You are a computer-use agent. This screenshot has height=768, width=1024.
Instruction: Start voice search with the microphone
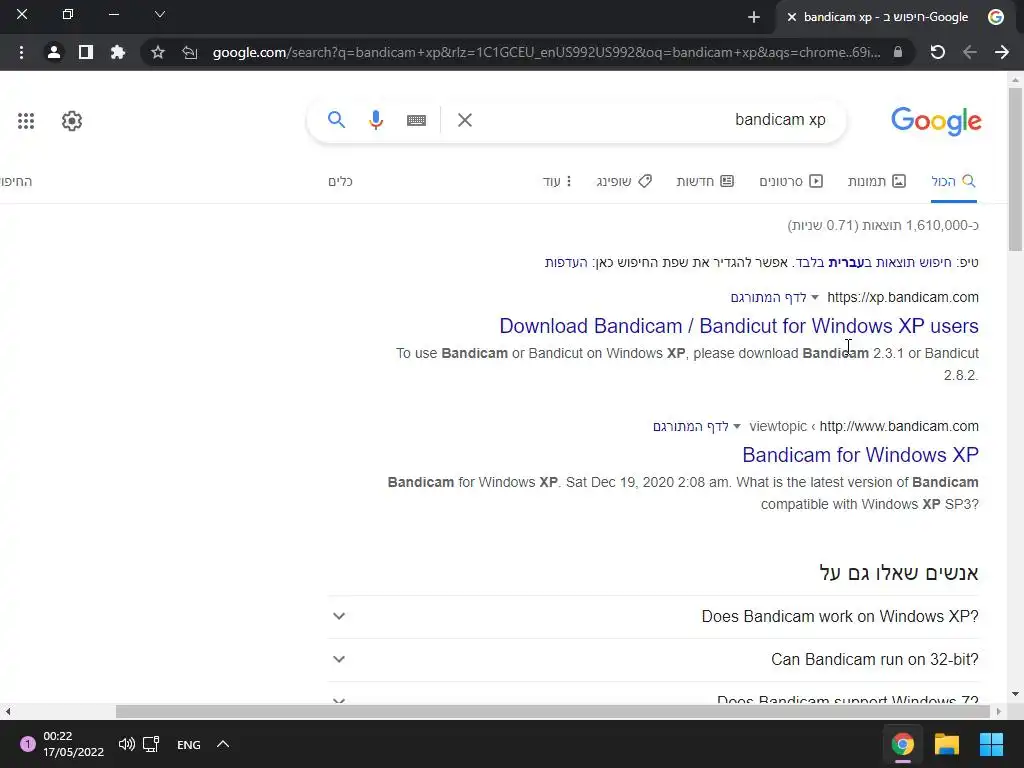pyautogui.click(x=376, y=120)
